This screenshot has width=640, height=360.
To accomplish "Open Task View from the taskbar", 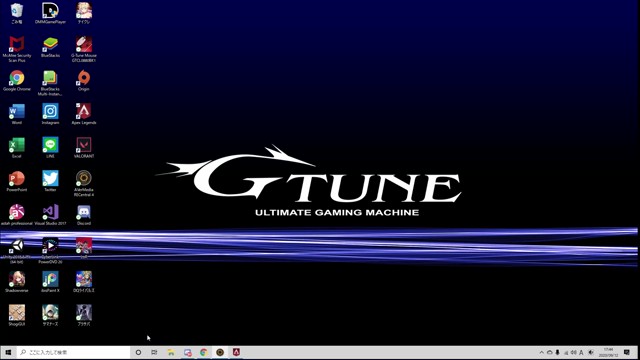I will [154, 352].
